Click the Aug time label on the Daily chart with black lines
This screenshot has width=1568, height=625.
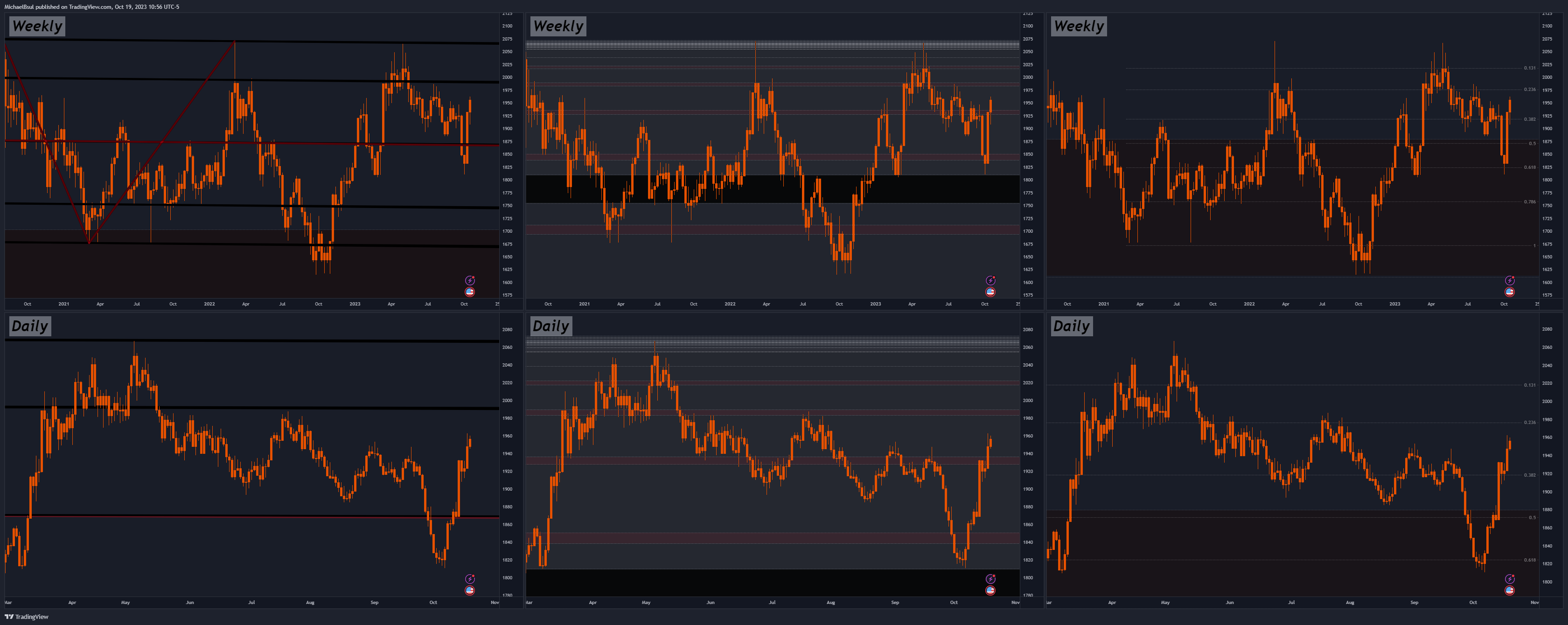(x=310, y=603)
